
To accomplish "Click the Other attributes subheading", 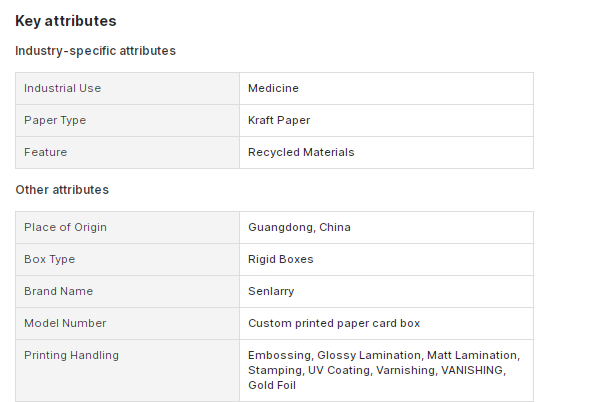I will 62,190.
